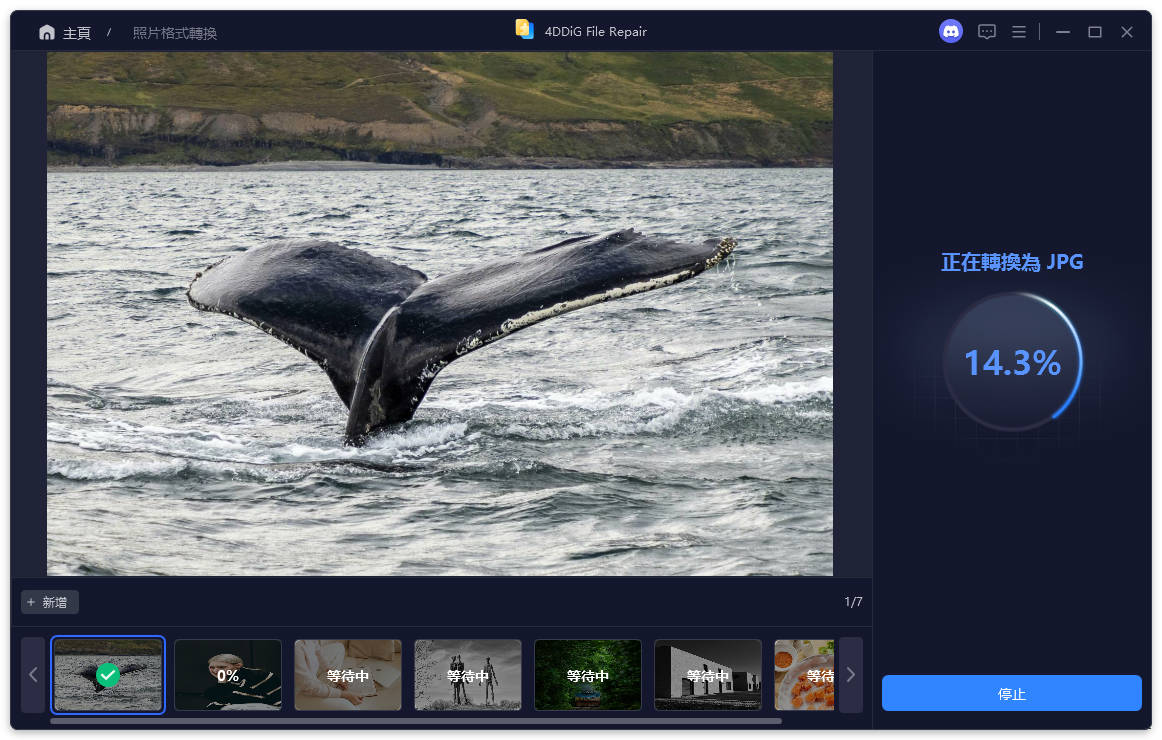Open the feedback chat bubble icon

pyautogui.click(x=986, y=32)
